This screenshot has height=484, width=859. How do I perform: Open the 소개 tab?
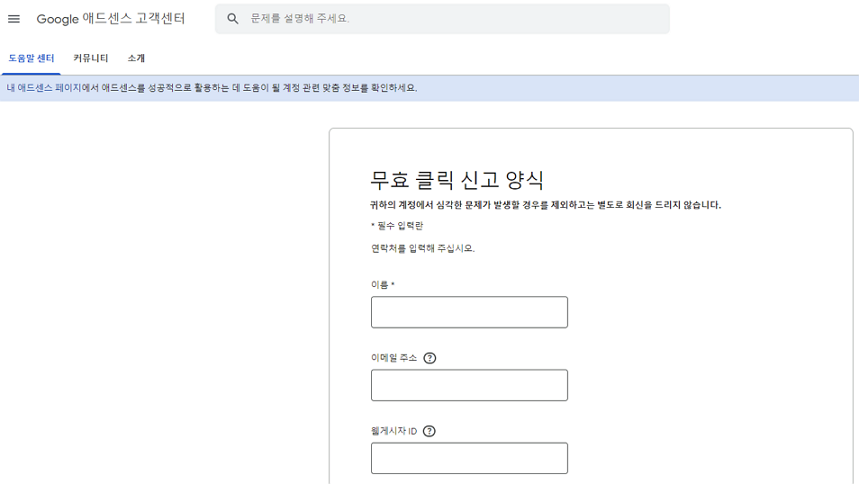(136, 58)
